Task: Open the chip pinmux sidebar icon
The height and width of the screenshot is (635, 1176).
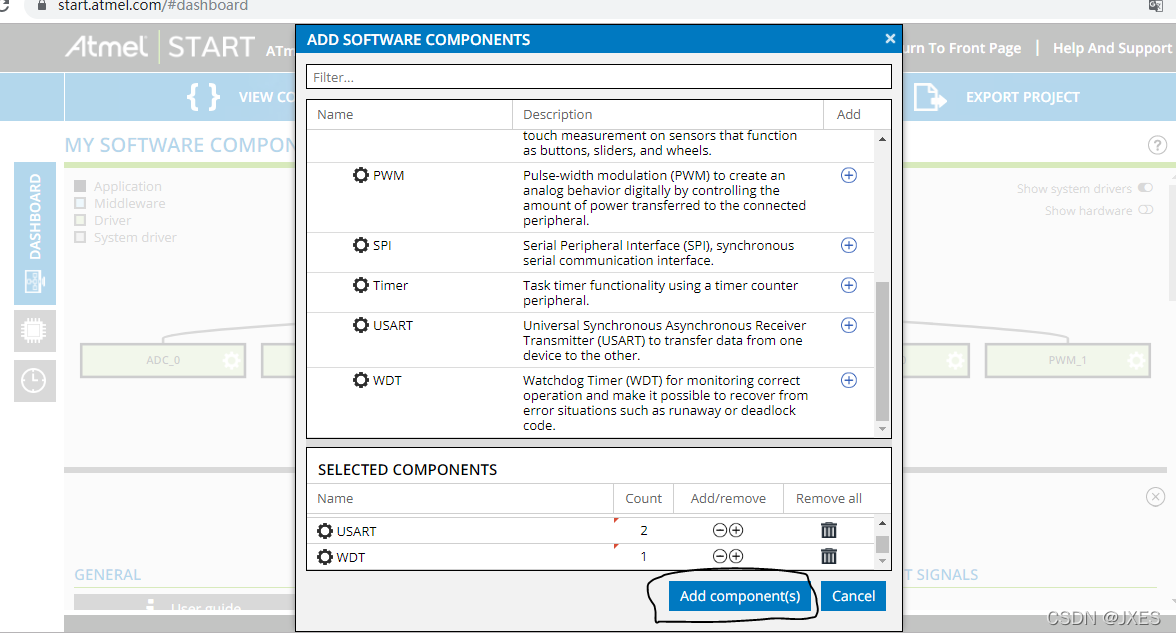Action: (34, 331)
